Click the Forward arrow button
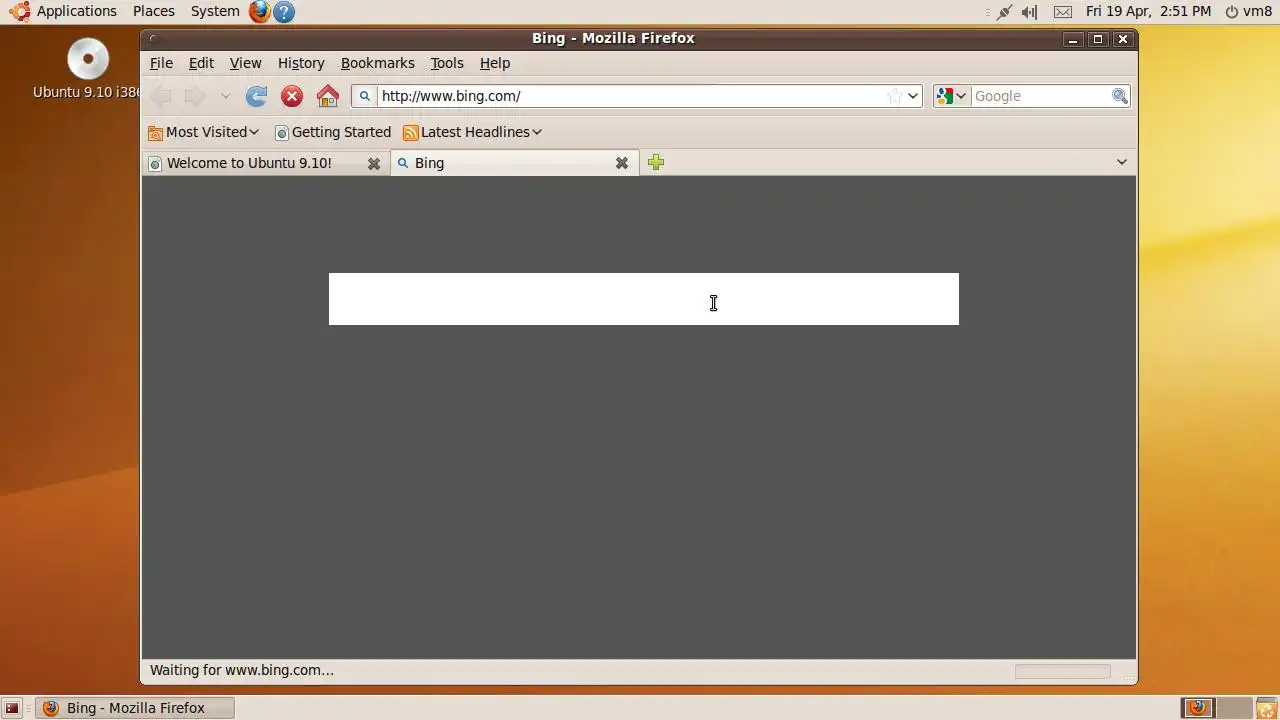Image resolution: width=1280 pixels, height=720 pixels. (x=195, y=96)
